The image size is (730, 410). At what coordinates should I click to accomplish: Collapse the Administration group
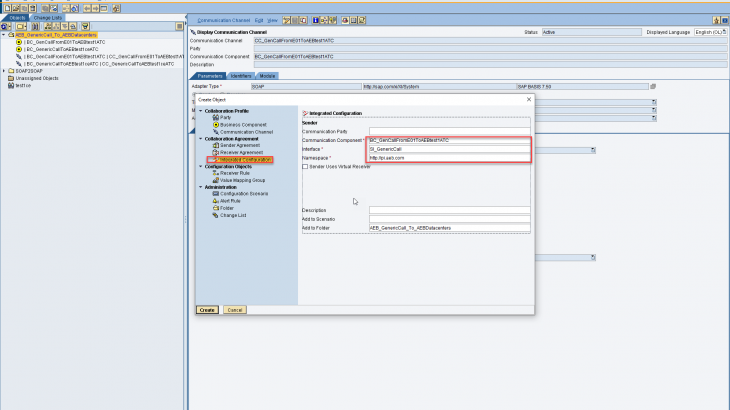(x=201, y=187)
